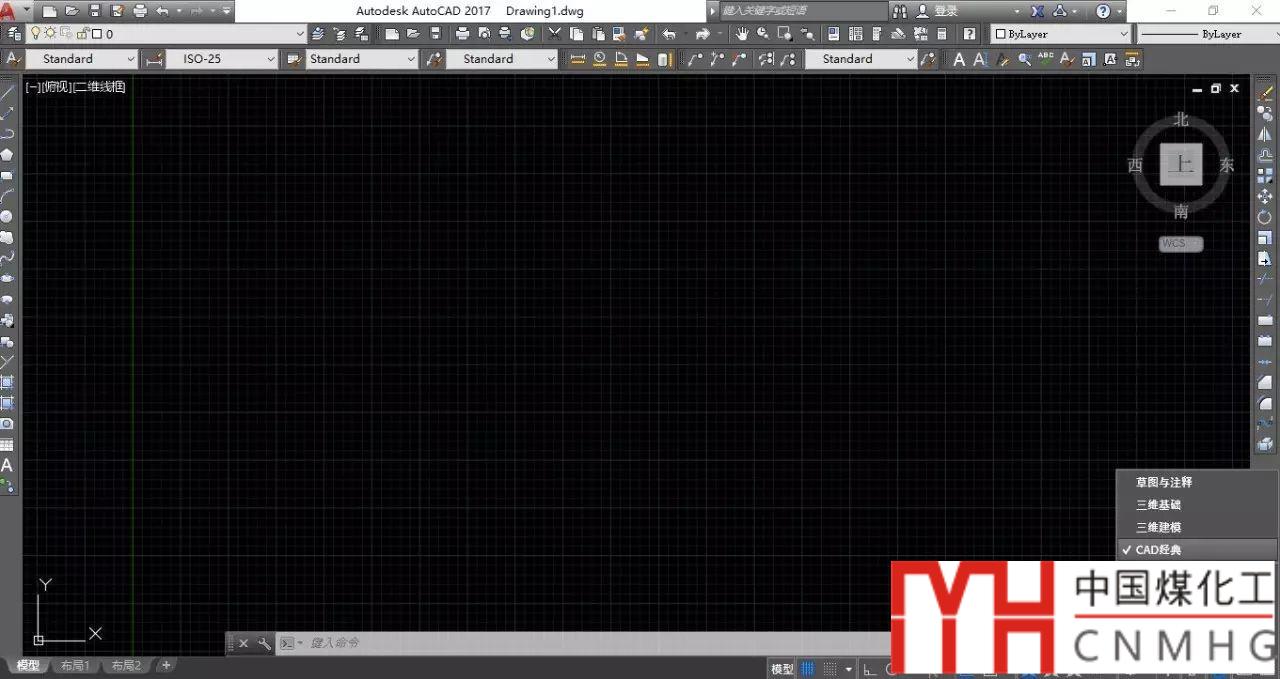Viewport: 1280px width, 679px height.
Task: Click Plot printer icon in quick access toolbar
Action: (140, 11)
